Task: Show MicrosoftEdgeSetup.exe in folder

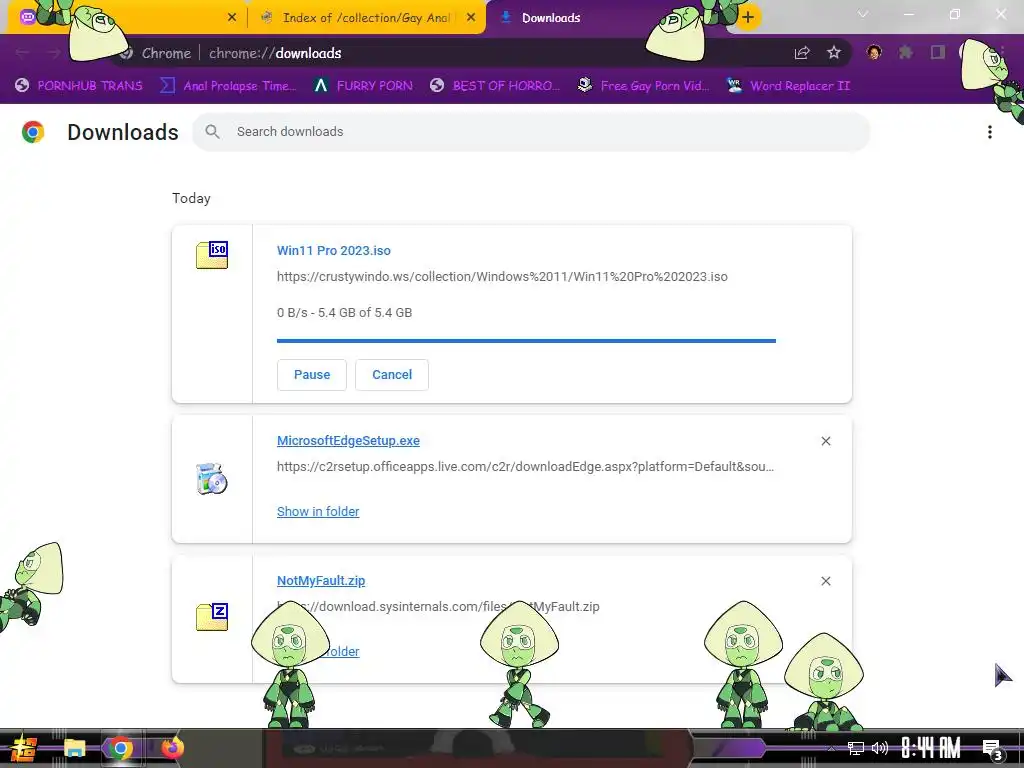Action: point(318,511)
